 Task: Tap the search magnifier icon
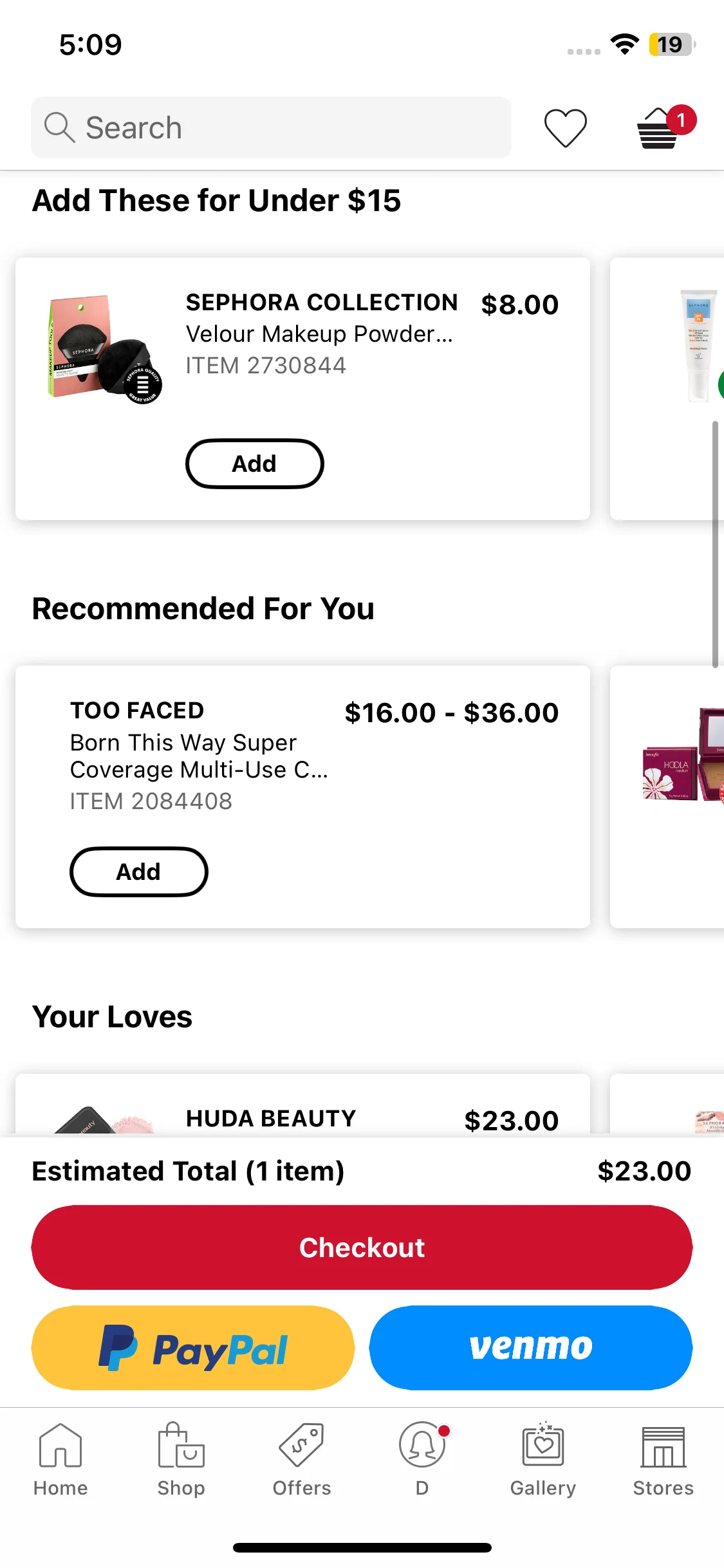(x=59, y=127)
